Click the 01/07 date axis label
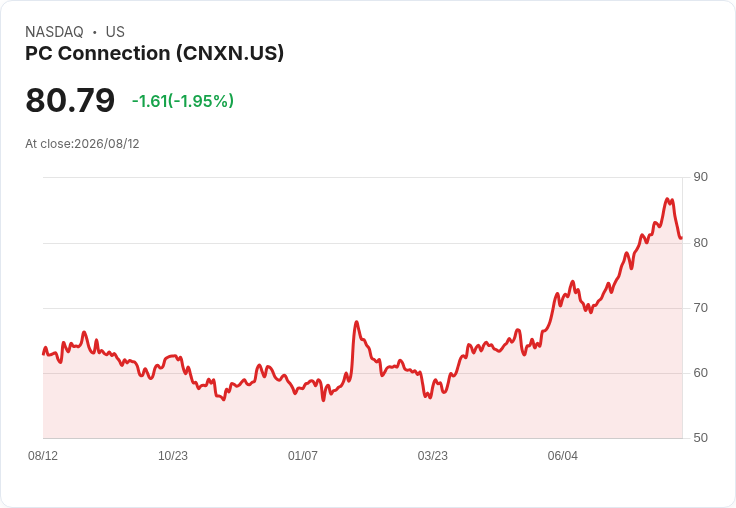This screenshot has height=508, width=736. [303, 455]
